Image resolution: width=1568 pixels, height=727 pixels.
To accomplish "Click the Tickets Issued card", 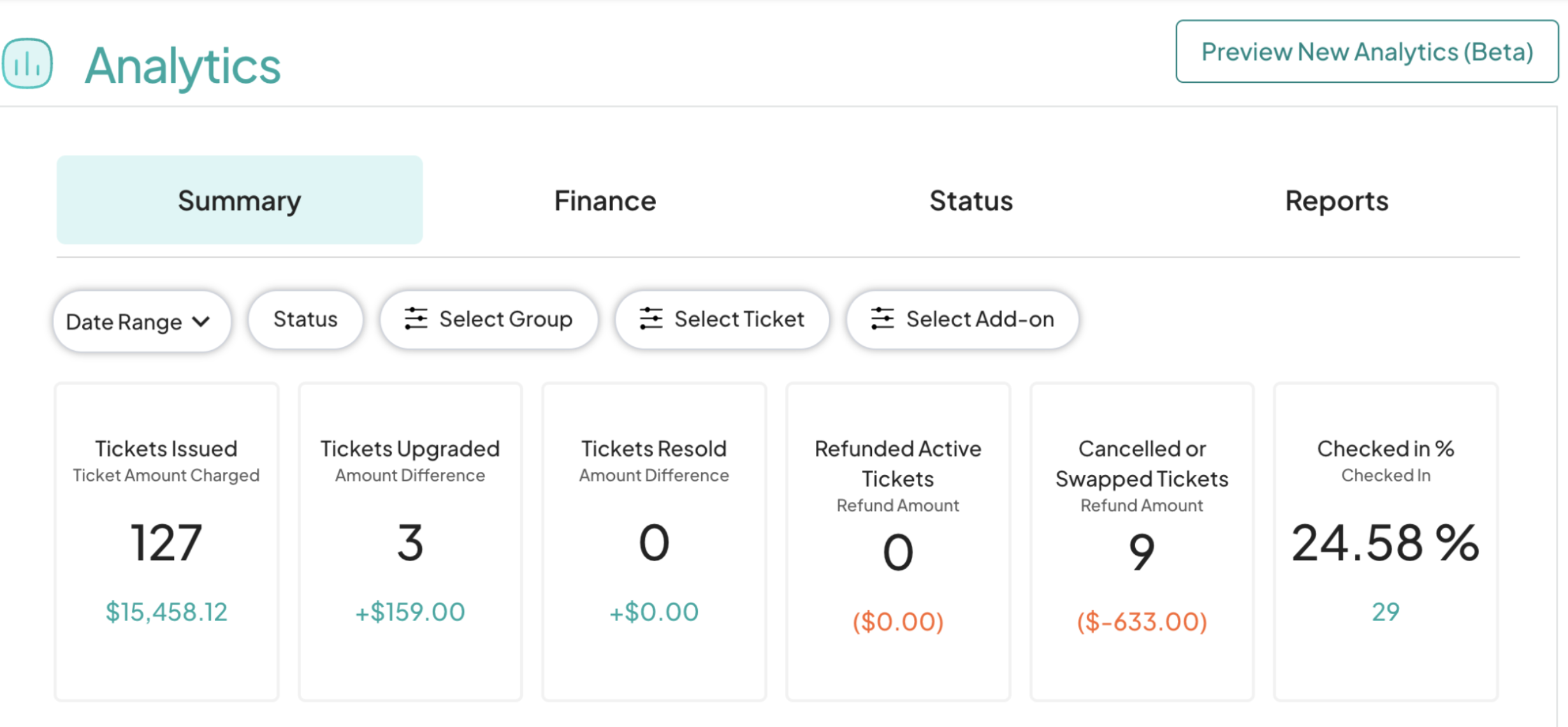I will pos(166,542).
